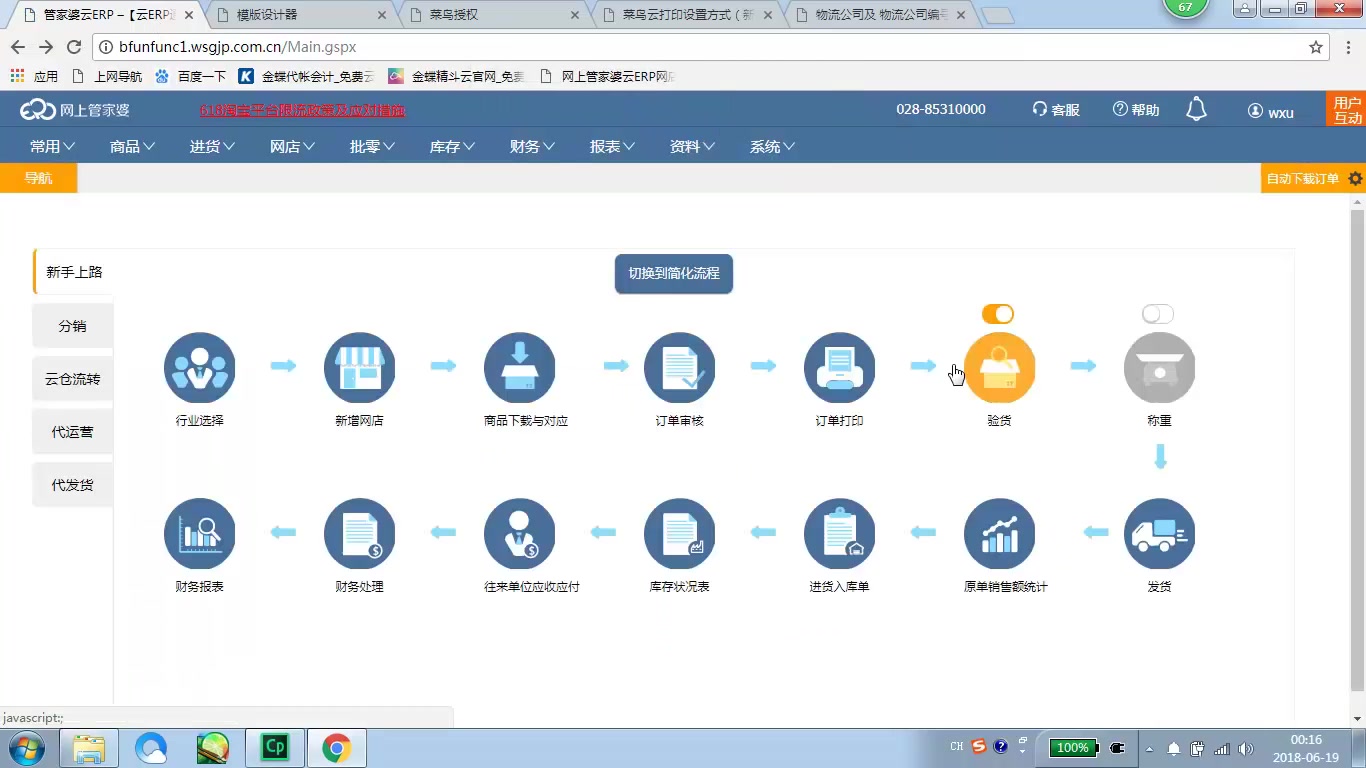The image size is (1366, 768).
Task: Click the notification bell icon
Action: [x=1196, y=110]
